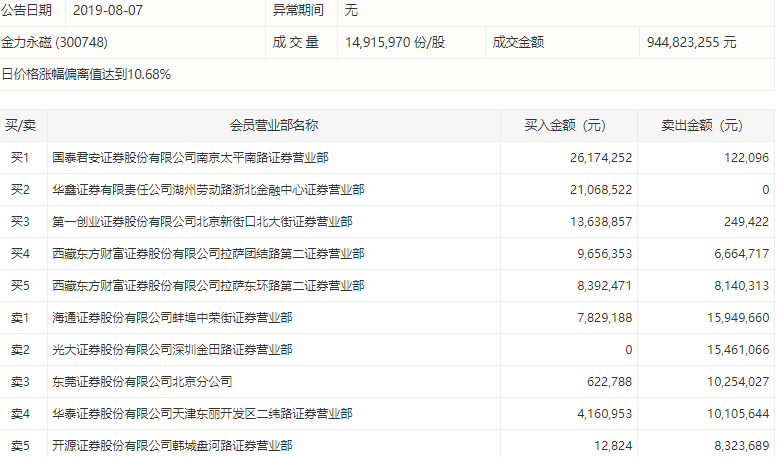The width and height of the screenshot is (777, 457).
Task: Select 开源证券韩城盘河路证券营业部 name
Action: (172, 446)
